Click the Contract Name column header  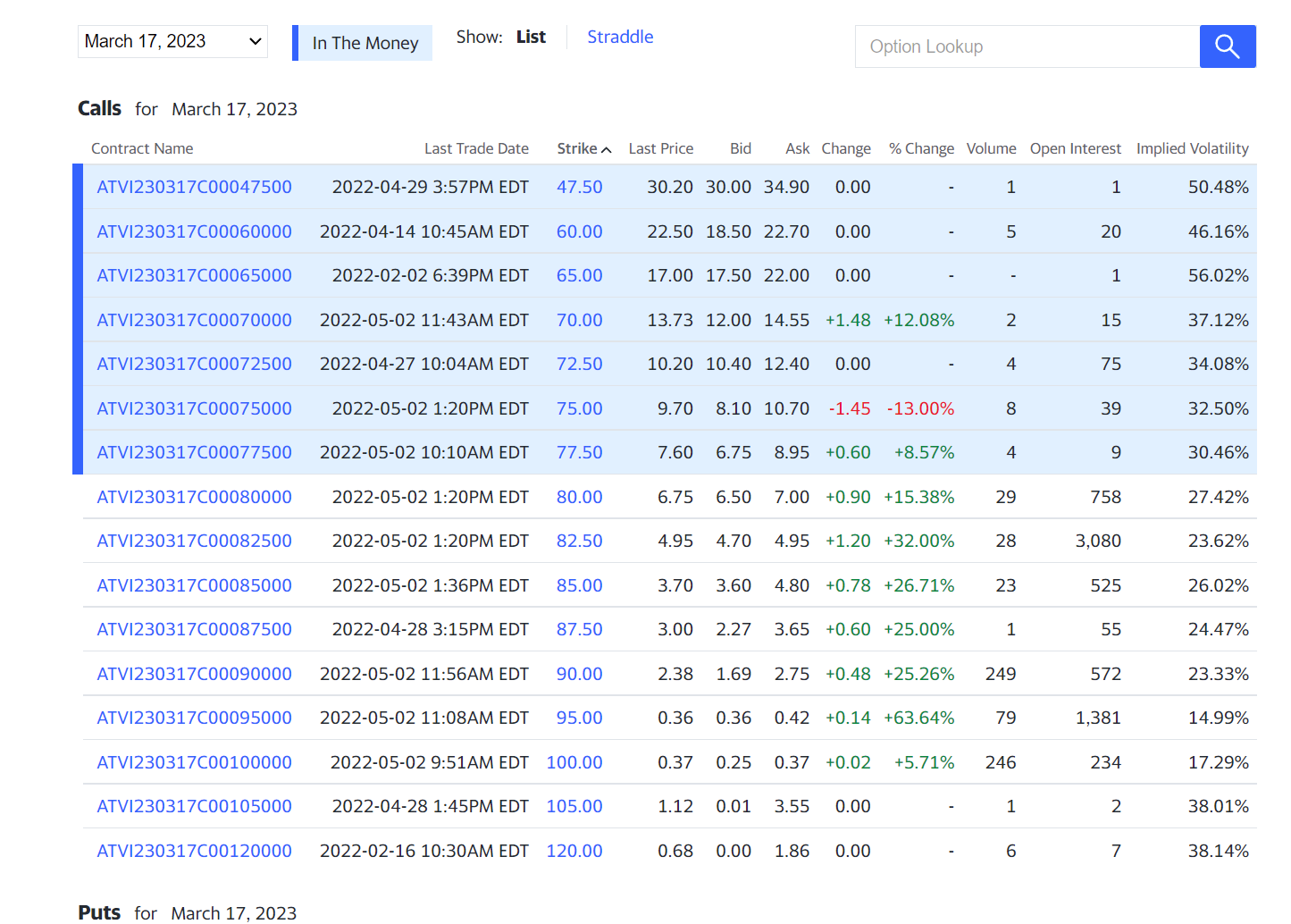point(142,148)
